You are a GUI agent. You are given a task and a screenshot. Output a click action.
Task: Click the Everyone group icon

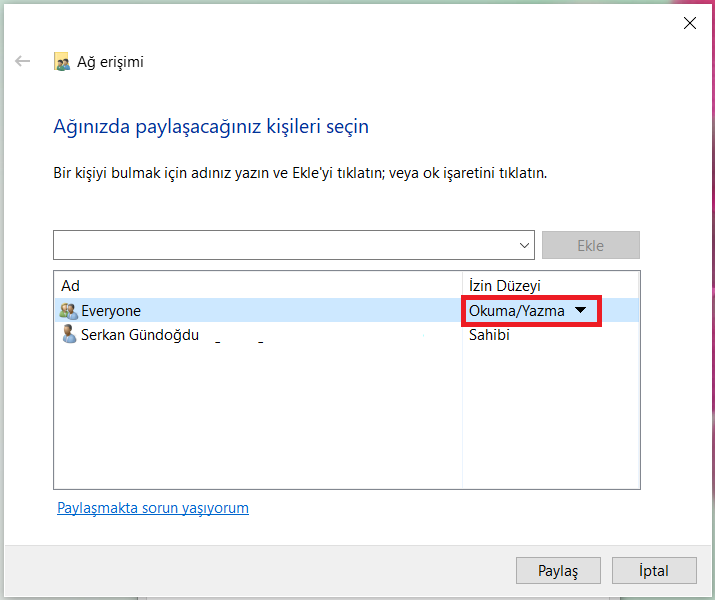[69, 311]
